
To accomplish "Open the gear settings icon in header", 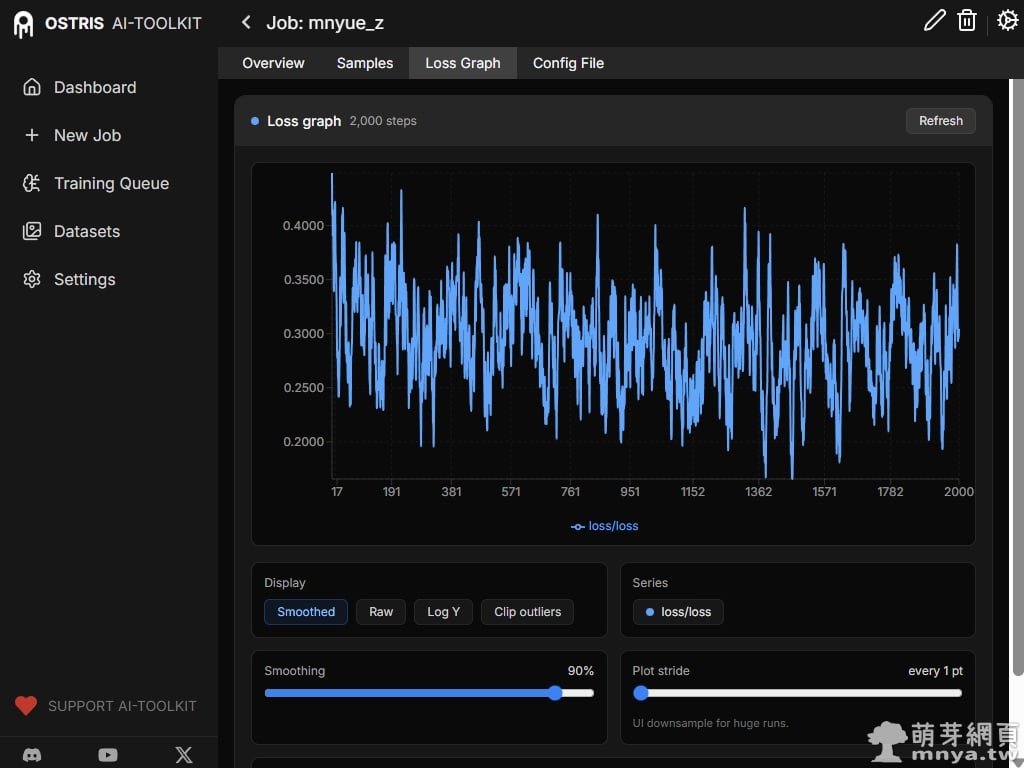I will pyautogui.click(x=1007, y=21).
